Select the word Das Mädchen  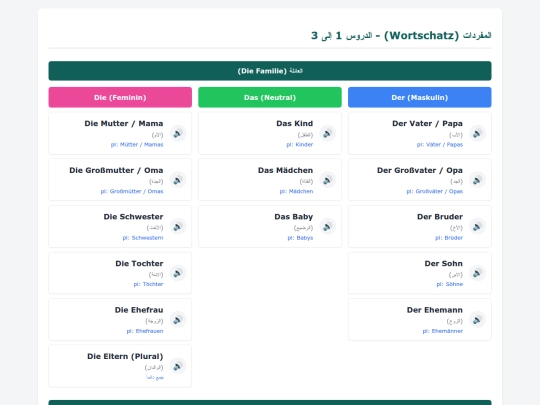tap(285, 170)
